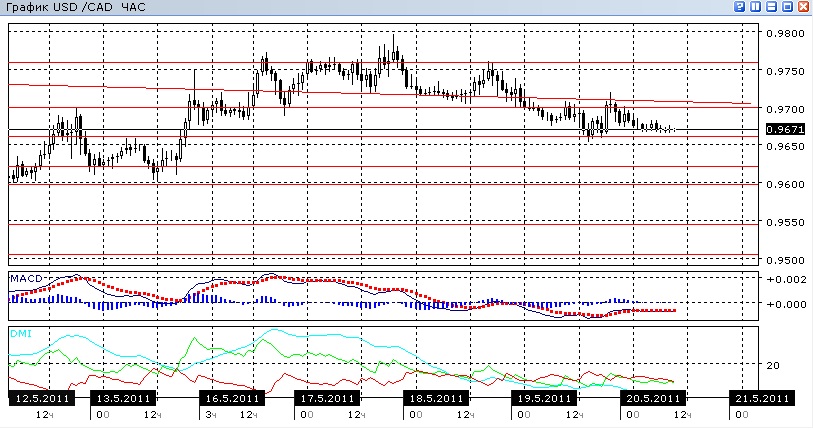The width and height of the screenshot is (813, 429).
Task: Click the 0.9700 price axis label
Action: (x=785, y=109)
